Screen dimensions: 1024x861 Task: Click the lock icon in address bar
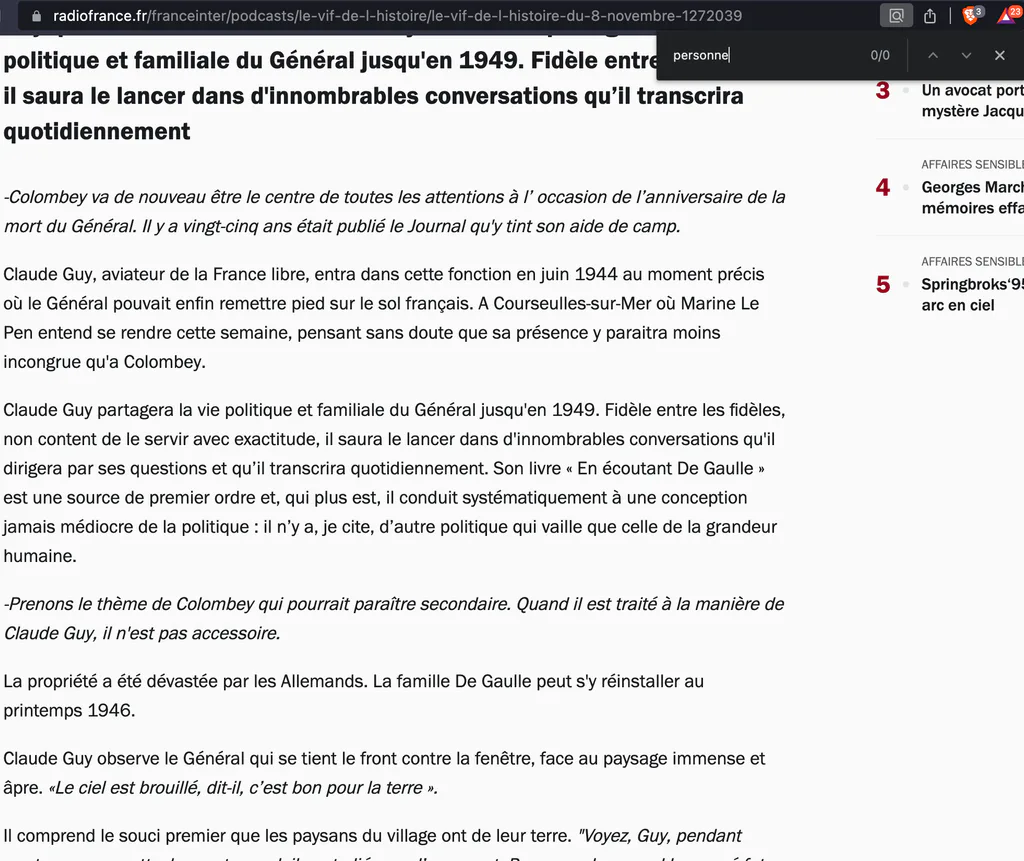(x=37, y=16)
